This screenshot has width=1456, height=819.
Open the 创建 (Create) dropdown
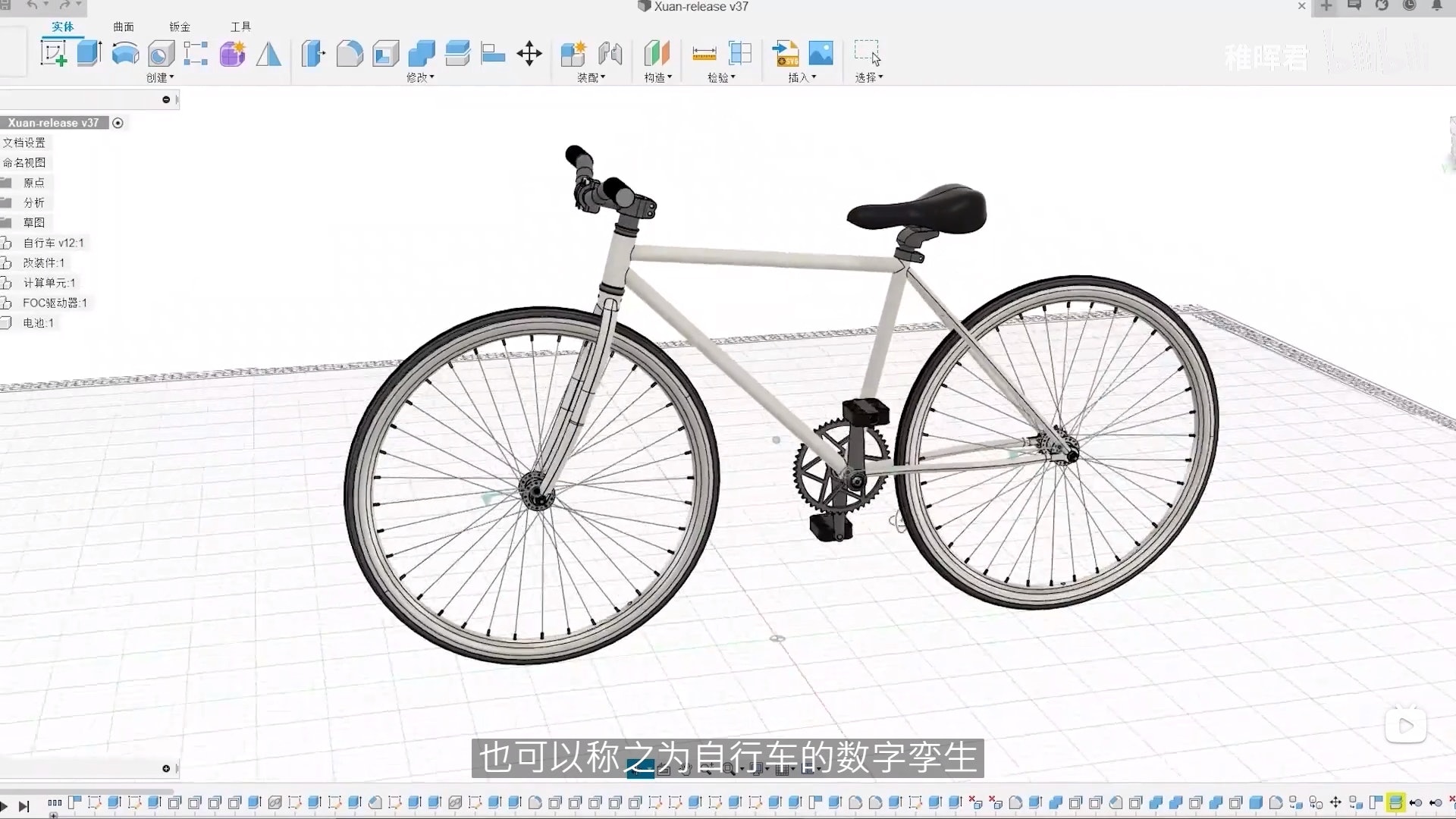click(x=160, y=77)
